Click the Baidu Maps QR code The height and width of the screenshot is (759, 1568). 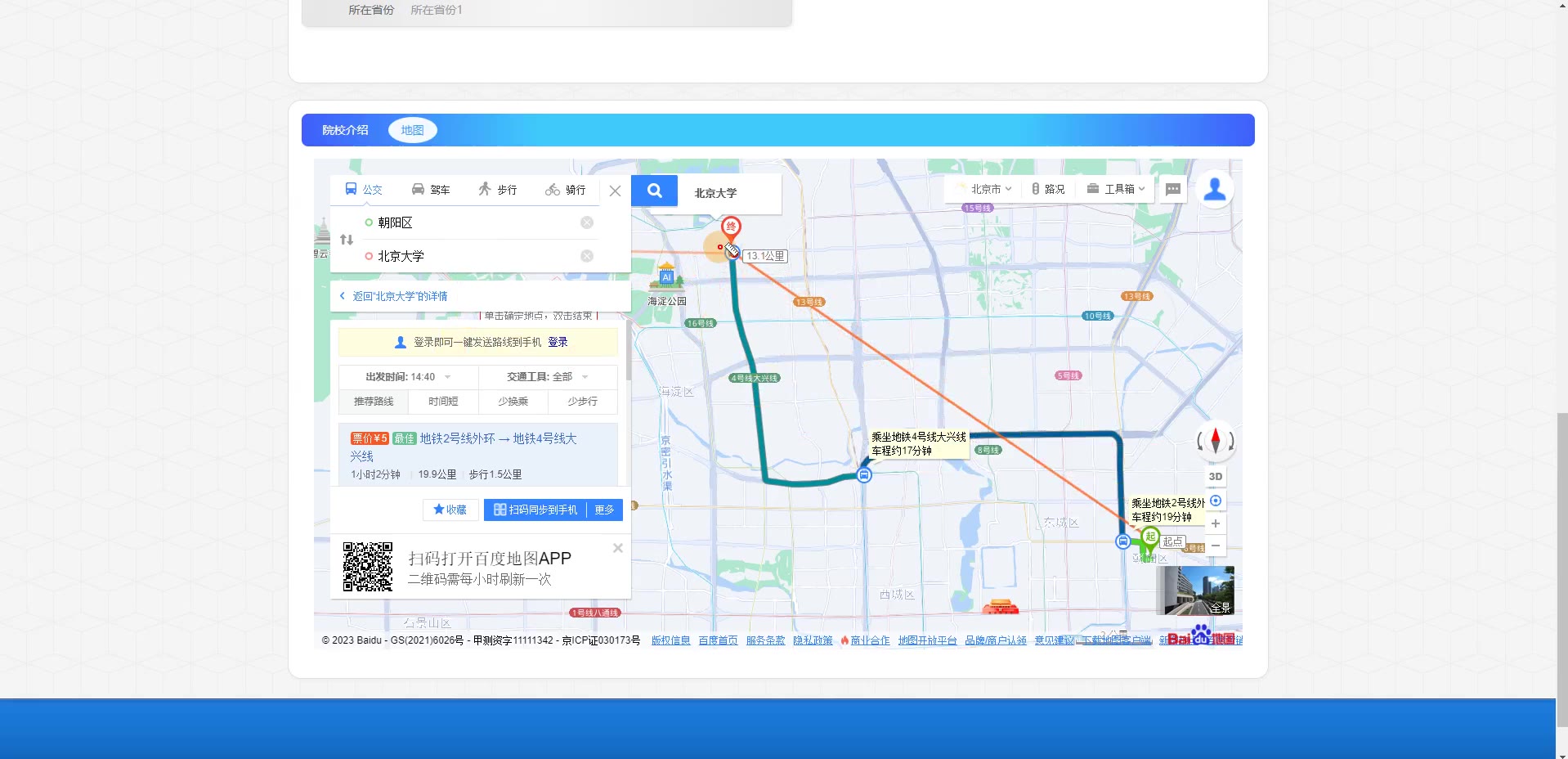[368, 567]
